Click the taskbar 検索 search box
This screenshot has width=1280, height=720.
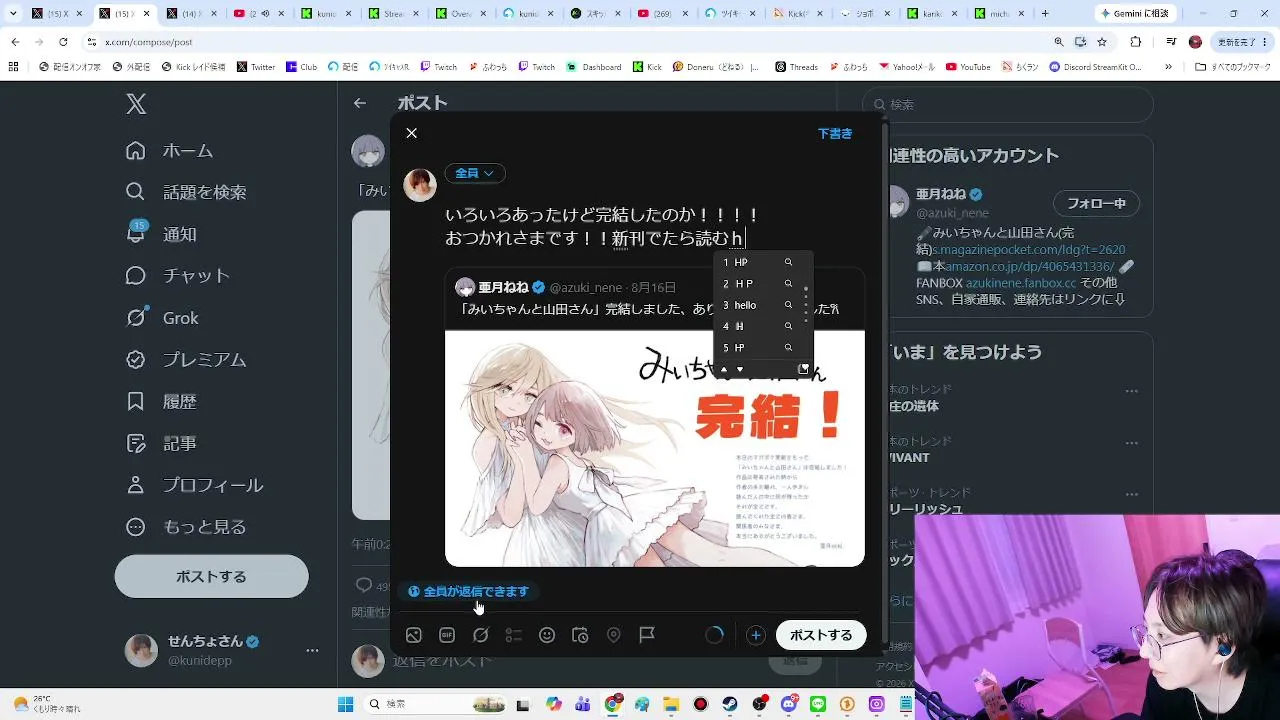pos(437,704)
